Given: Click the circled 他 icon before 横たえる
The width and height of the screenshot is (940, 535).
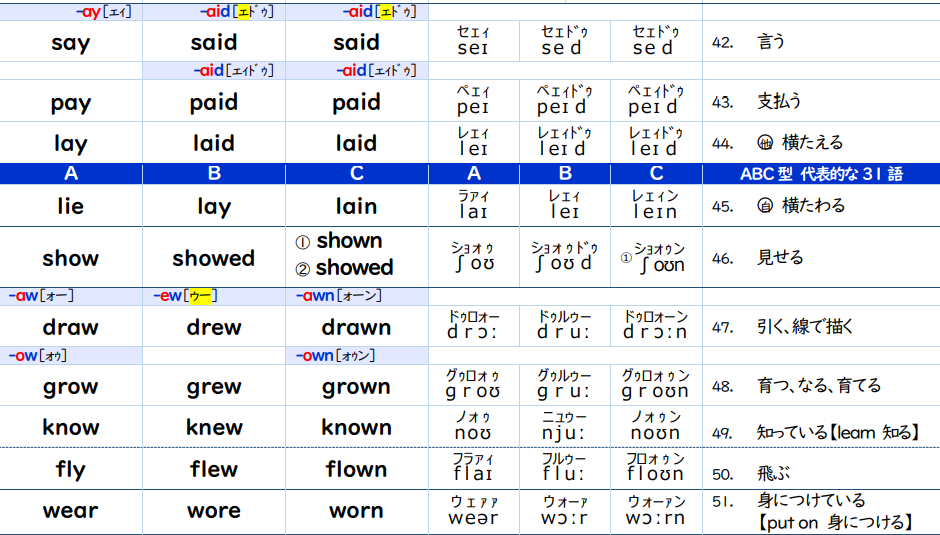Looking at the screenshot, I should [766, 143].
